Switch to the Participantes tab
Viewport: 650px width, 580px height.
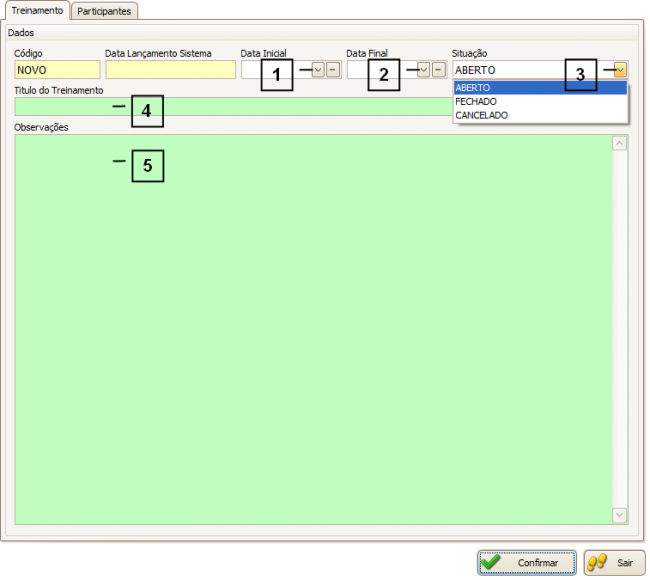click(x=105, y=11)
